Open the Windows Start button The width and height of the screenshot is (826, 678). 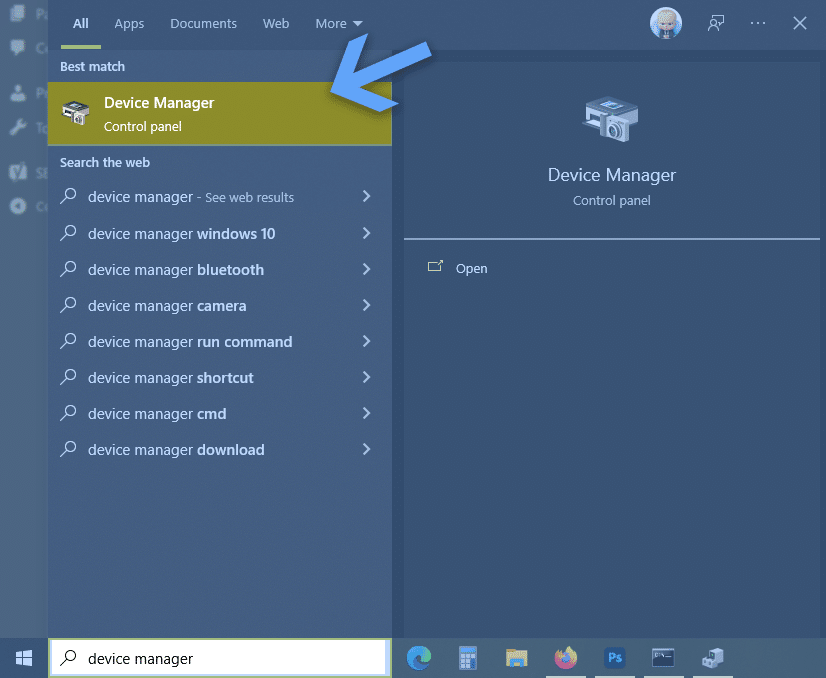(24, 658)
